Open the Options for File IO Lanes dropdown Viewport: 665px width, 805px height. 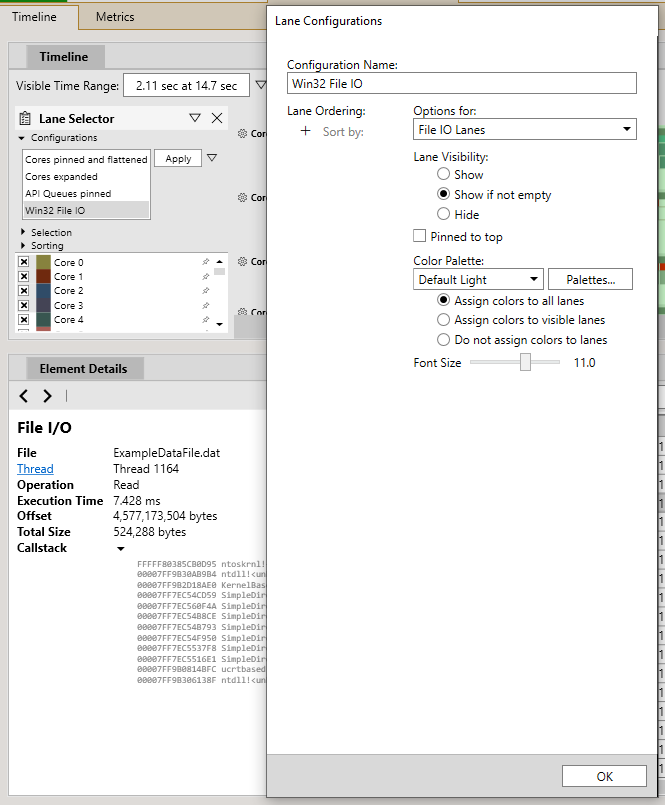(524, 129)
